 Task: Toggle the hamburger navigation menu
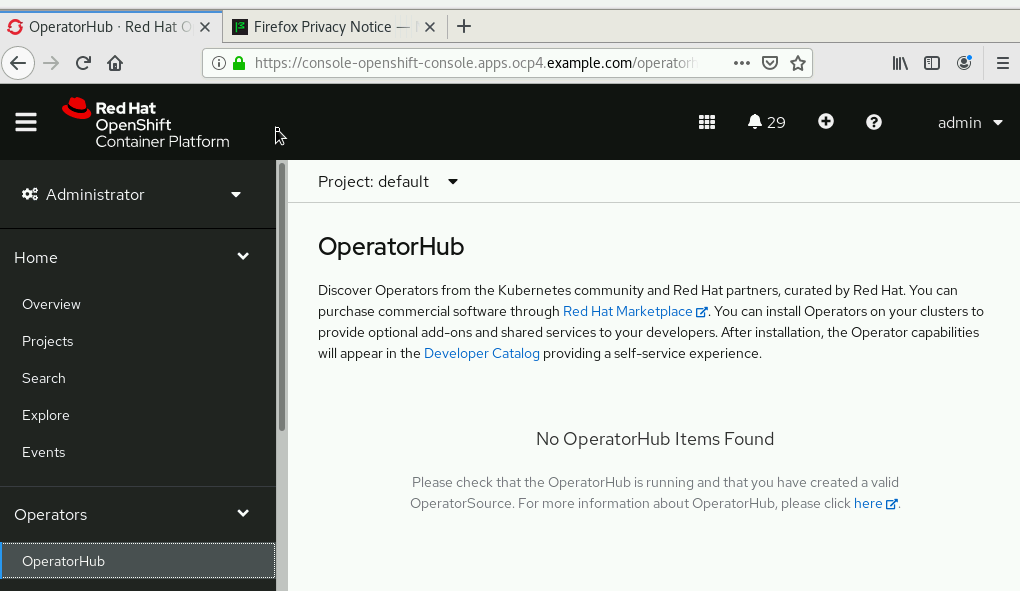pos(26,122)
